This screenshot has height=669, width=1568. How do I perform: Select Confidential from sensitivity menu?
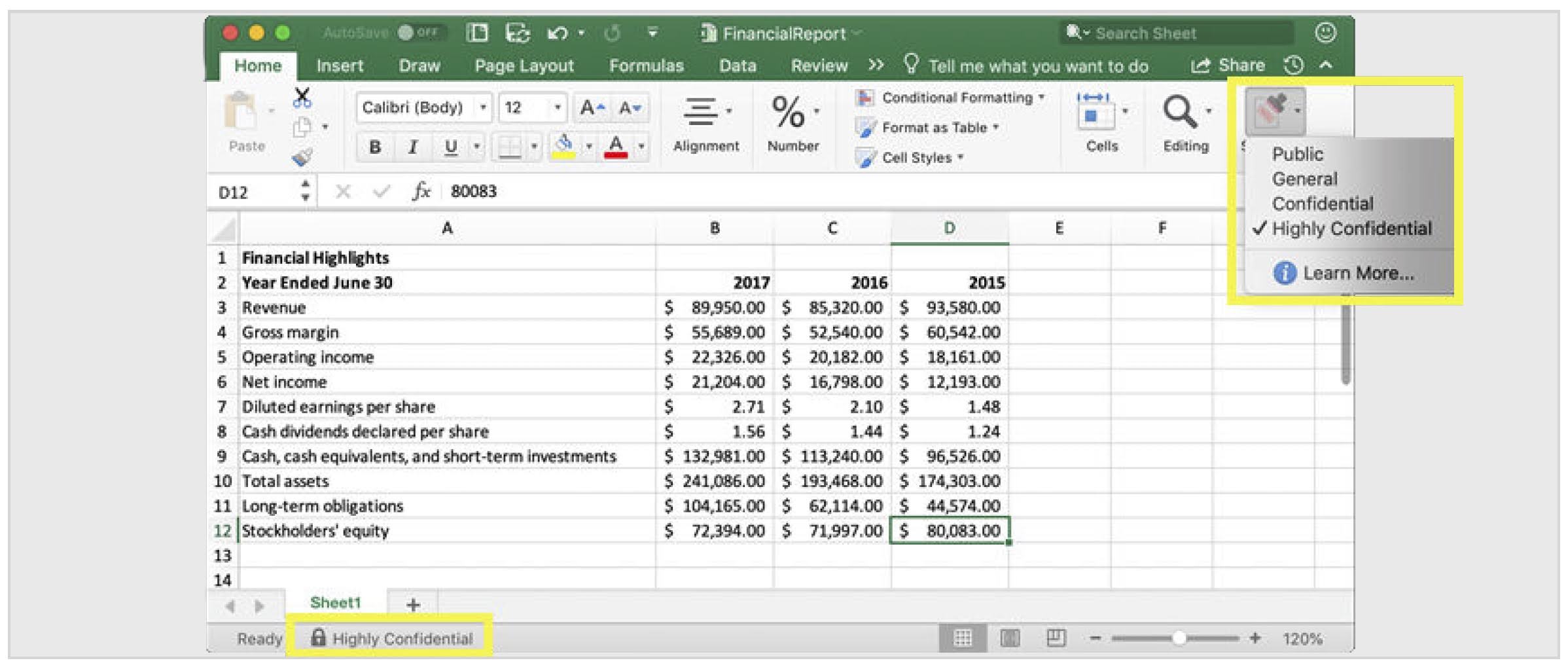pos(1322,204)
